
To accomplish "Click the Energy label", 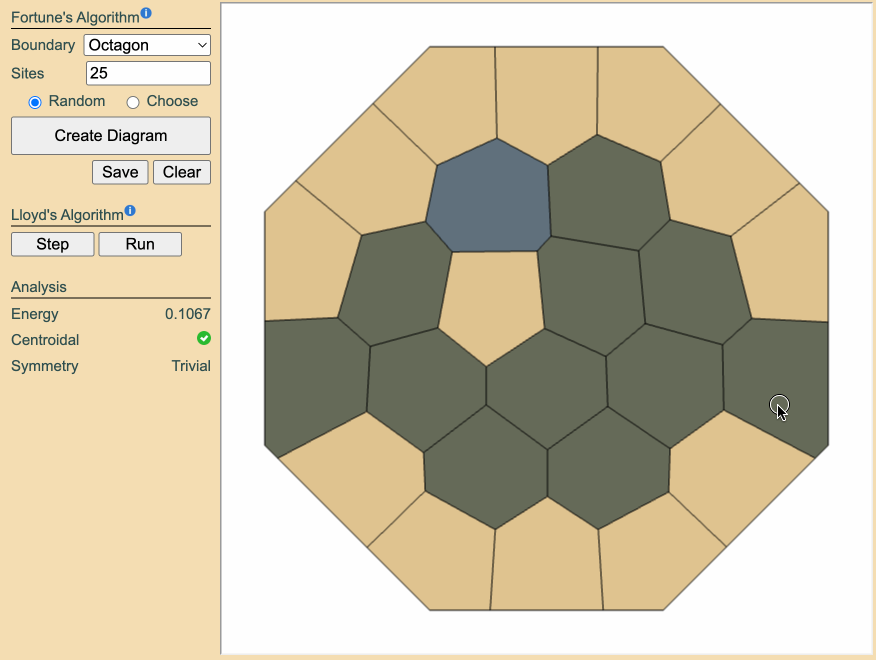I will pyautogui.click(x=35, y=314).
